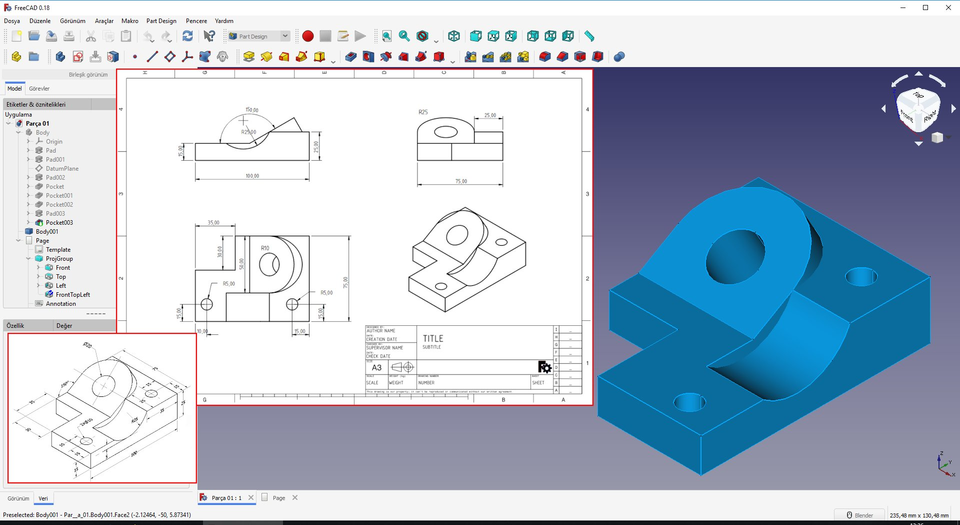This screenshot has height=525, width=960.
Task: Click the isometric view cube icon
Action: coord(453,36)
